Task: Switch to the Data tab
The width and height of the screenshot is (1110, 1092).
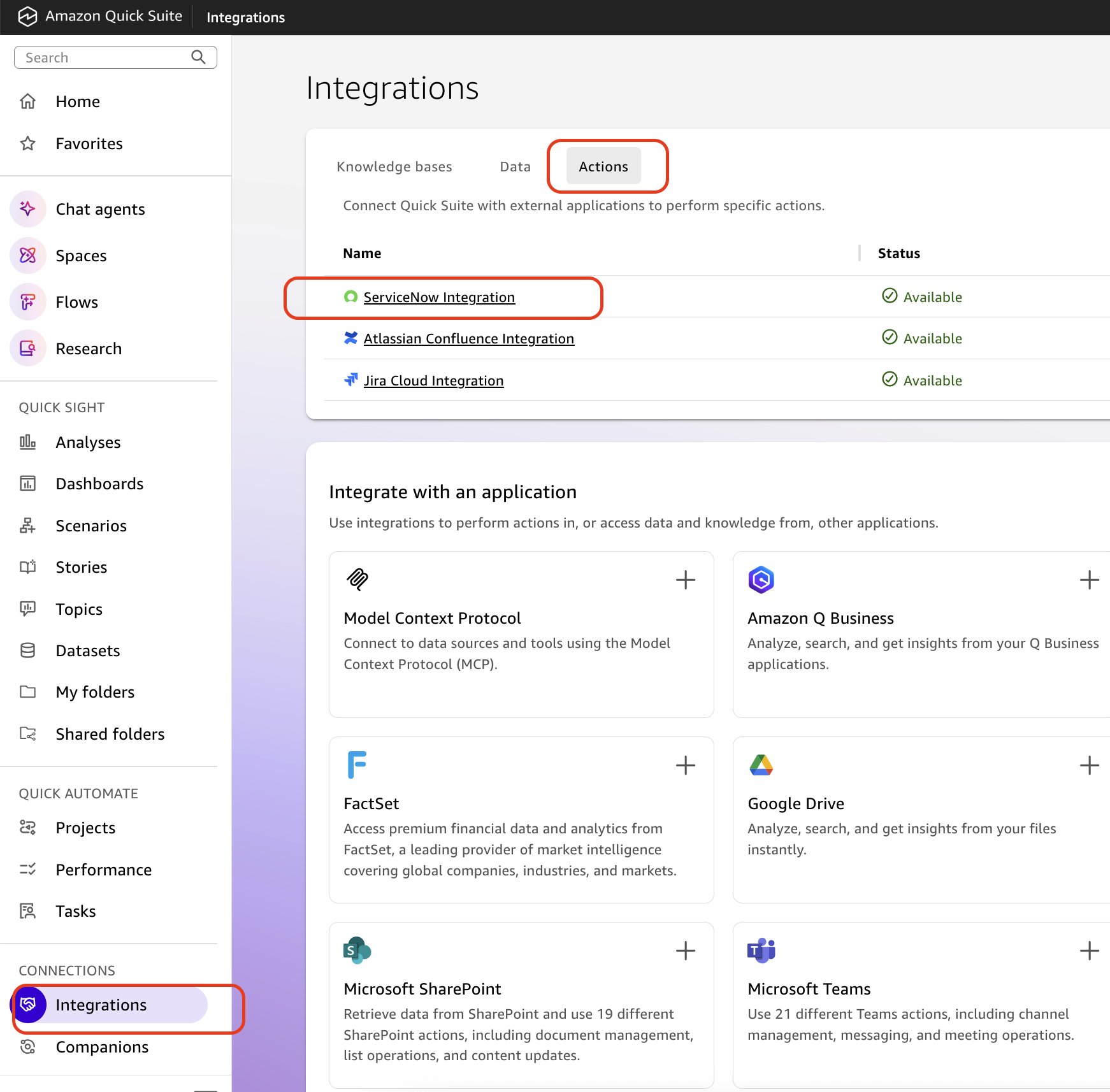Action: click(x=514, y=166)
